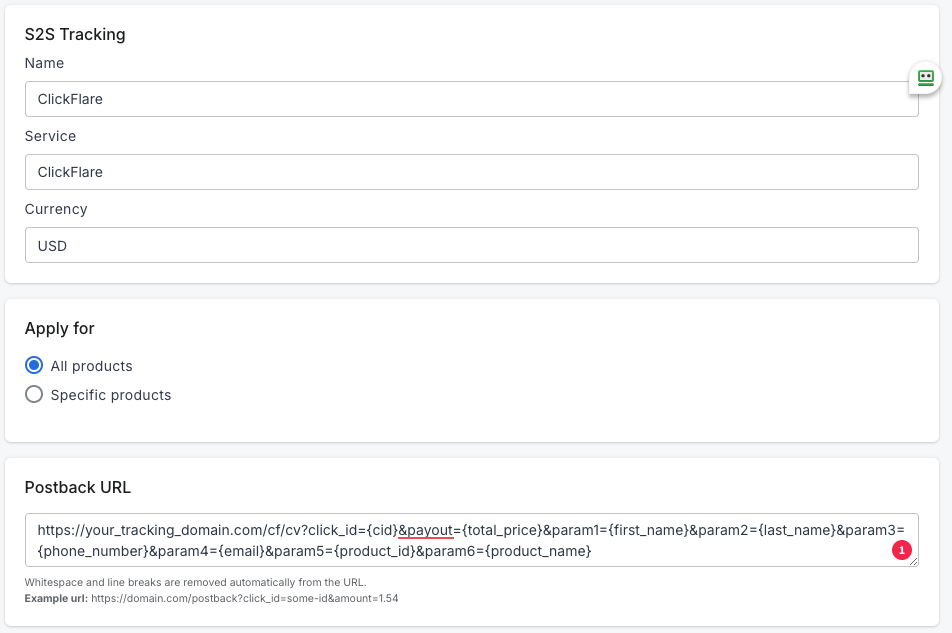
Task: Click the red LanguageTool error badge
Action: [x=901, y=551]
